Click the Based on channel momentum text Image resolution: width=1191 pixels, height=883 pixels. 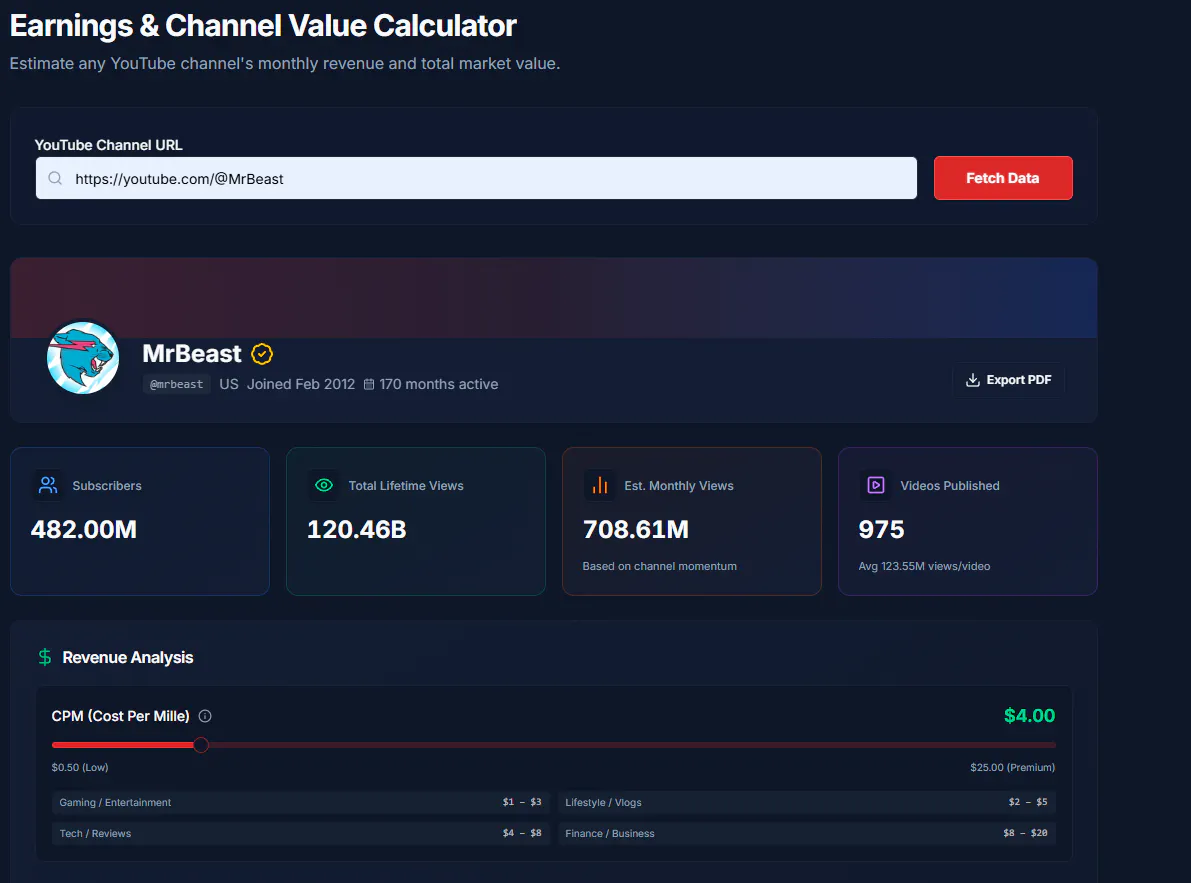pos(659,566)
